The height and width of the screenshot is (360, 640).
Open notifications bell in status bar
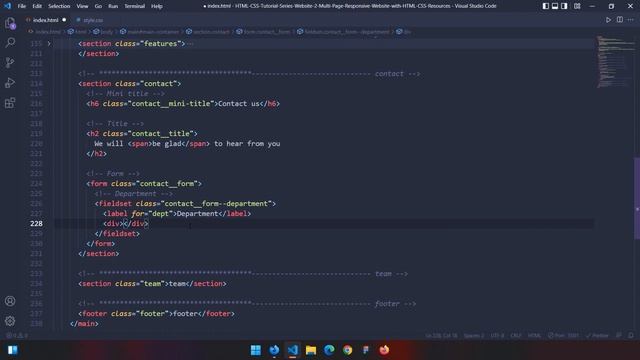coord(631,336)
